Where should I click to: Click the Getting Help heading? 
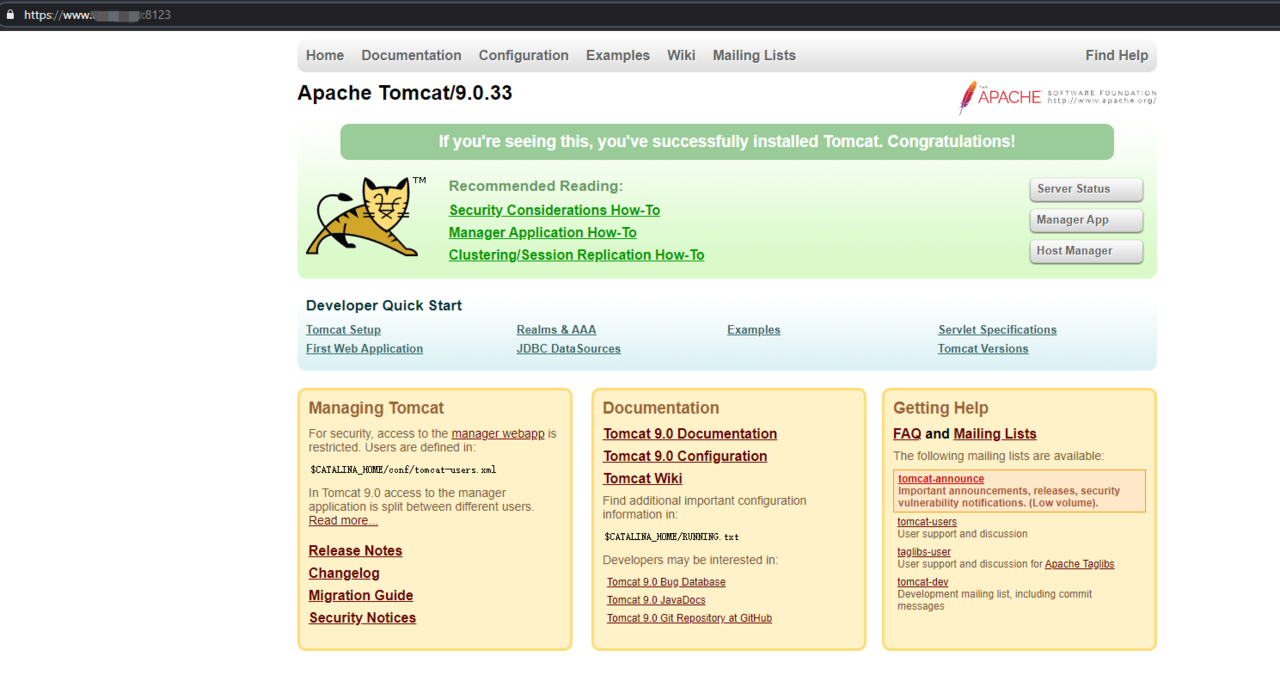click(x=940, y=408)
